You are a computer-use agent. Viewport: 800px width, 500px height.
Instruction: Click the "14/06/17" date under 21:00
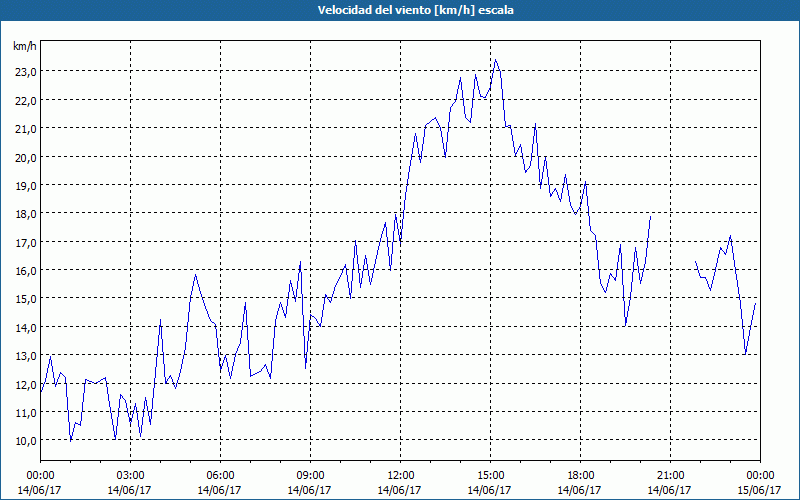pyautogui.click(x=670, y=490)
